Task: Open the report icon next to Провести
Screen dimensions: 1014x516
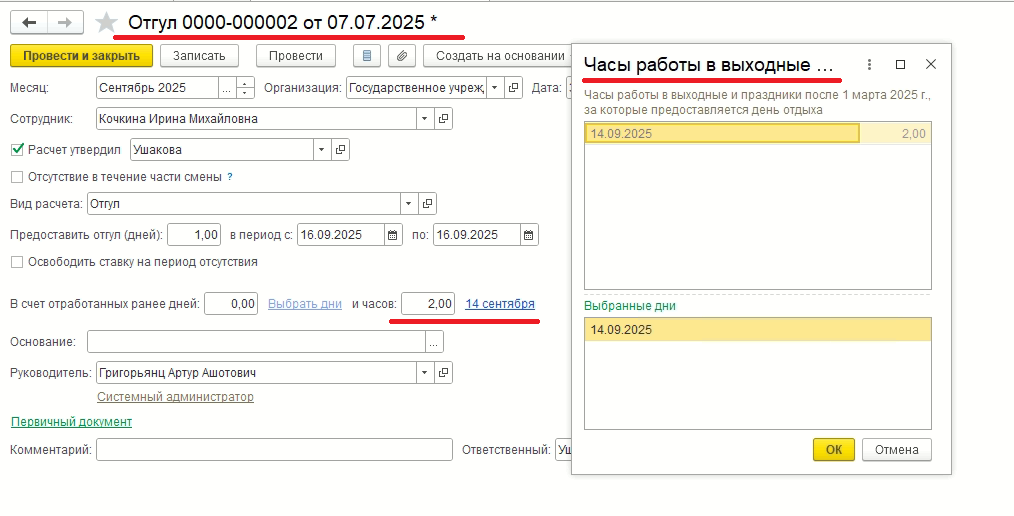Action: click(x=367, y=56)
